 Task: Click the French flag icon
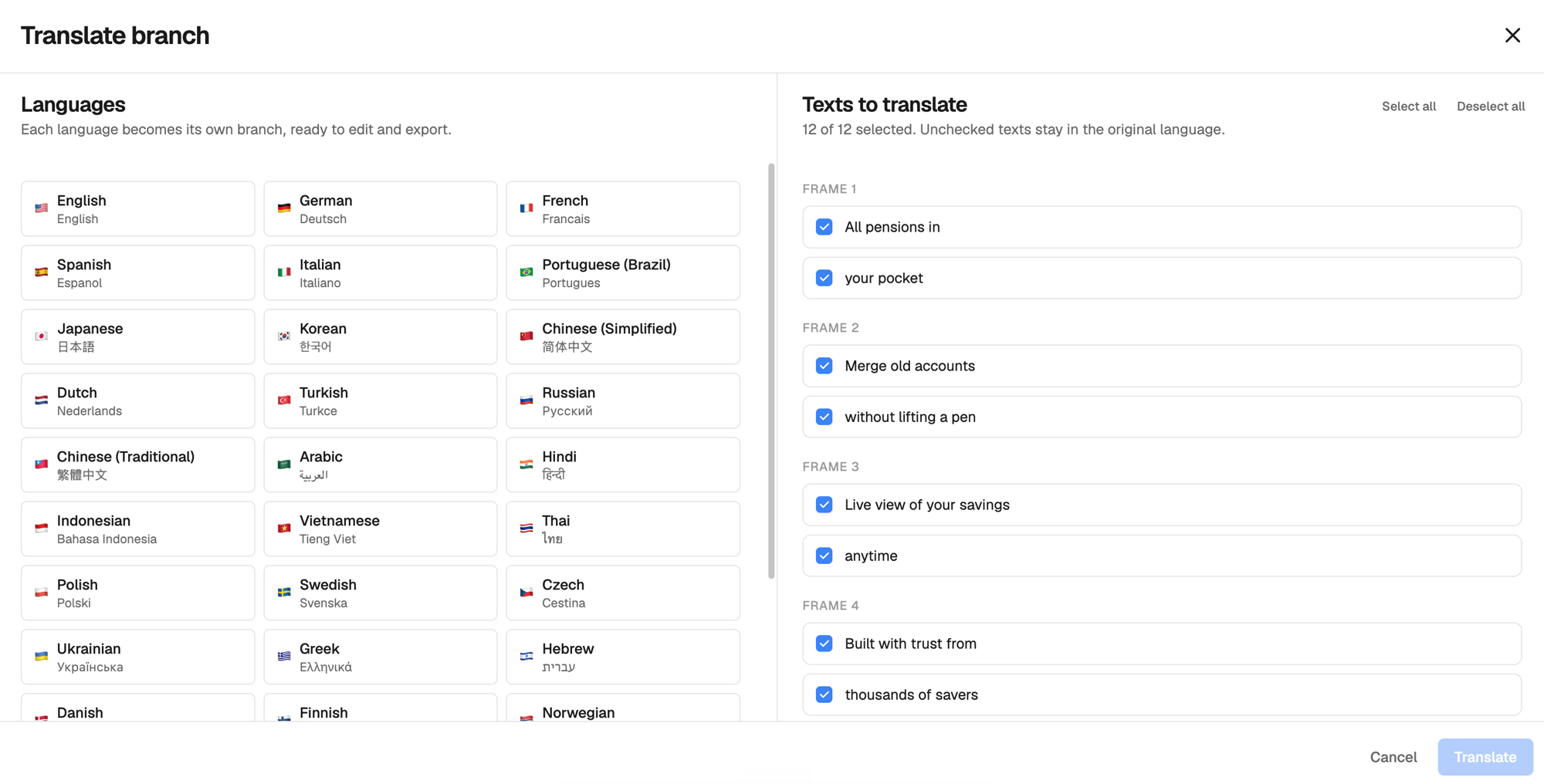pyautogui.click(x=527, y=208)
